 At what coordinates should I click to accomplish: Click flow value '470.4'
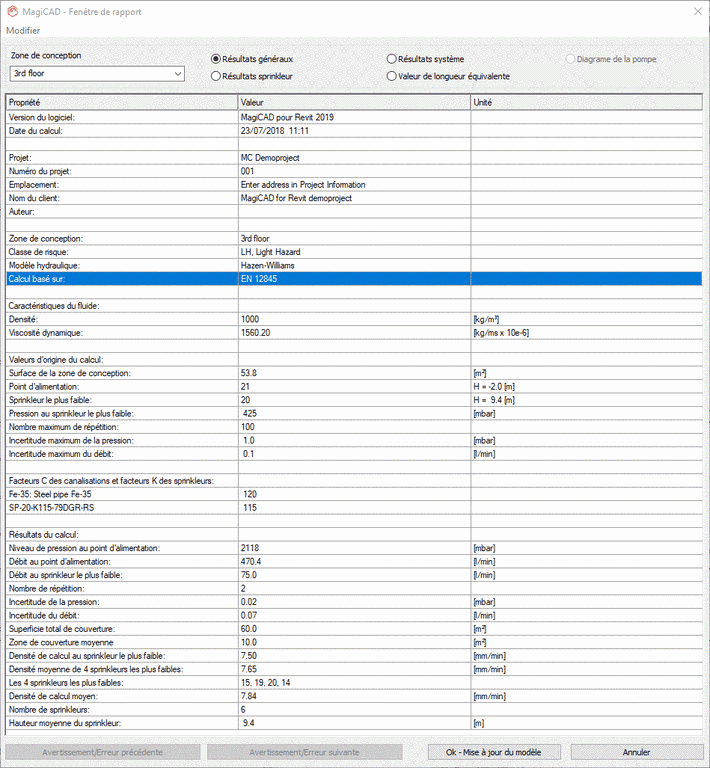(x=251, y=562)
